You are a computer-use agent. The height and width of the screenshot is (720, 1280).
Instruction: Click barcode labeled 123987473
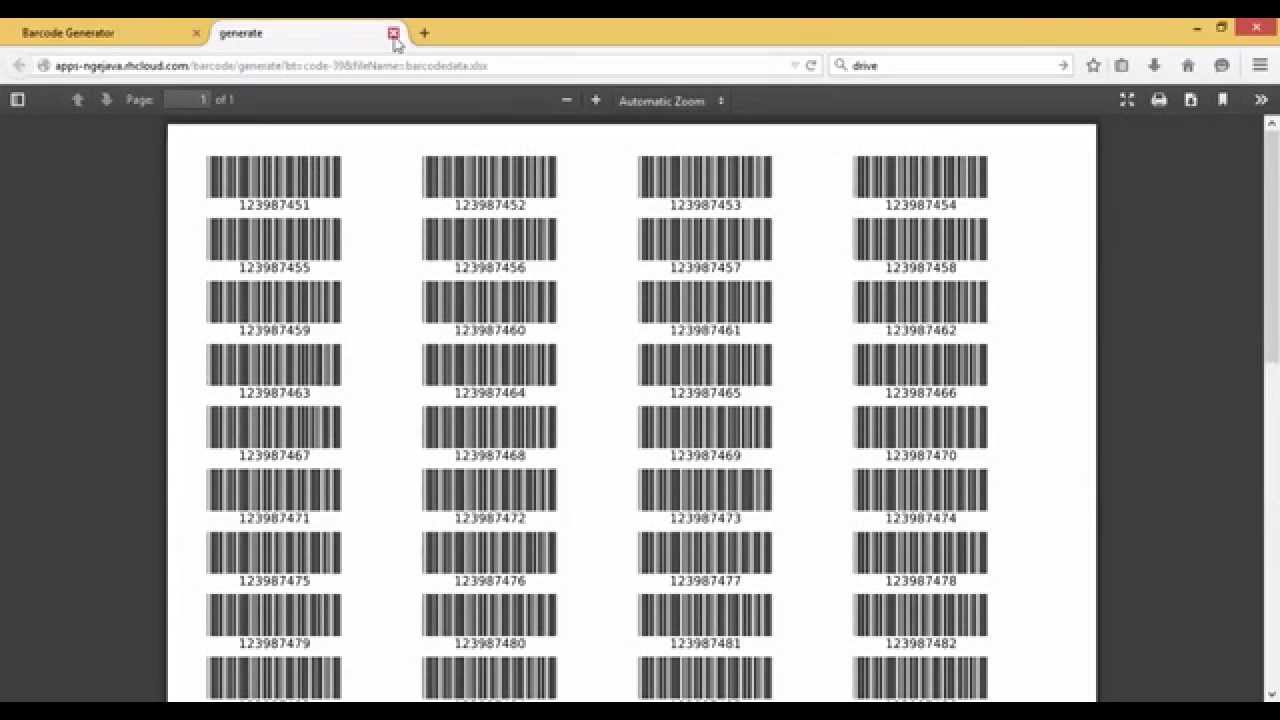705,490
